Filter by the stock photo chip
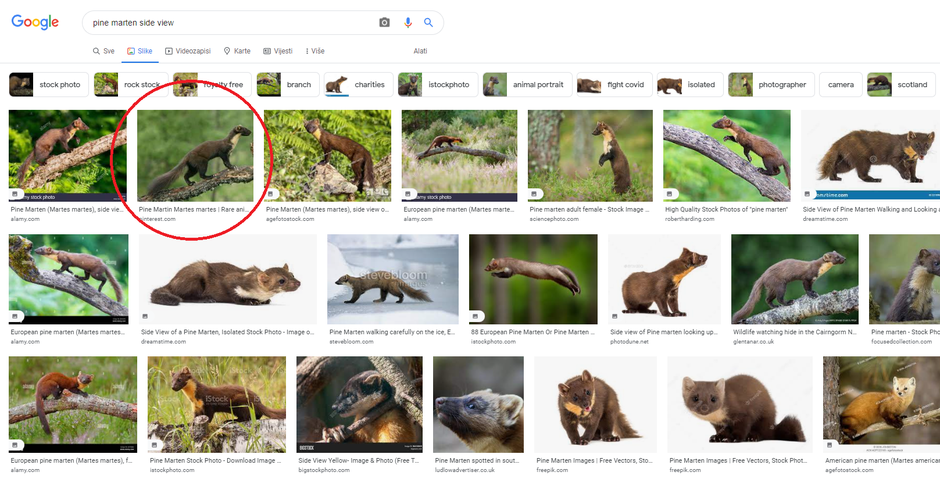The width and height of the screenshot is (940, 479). click(47, 85)
